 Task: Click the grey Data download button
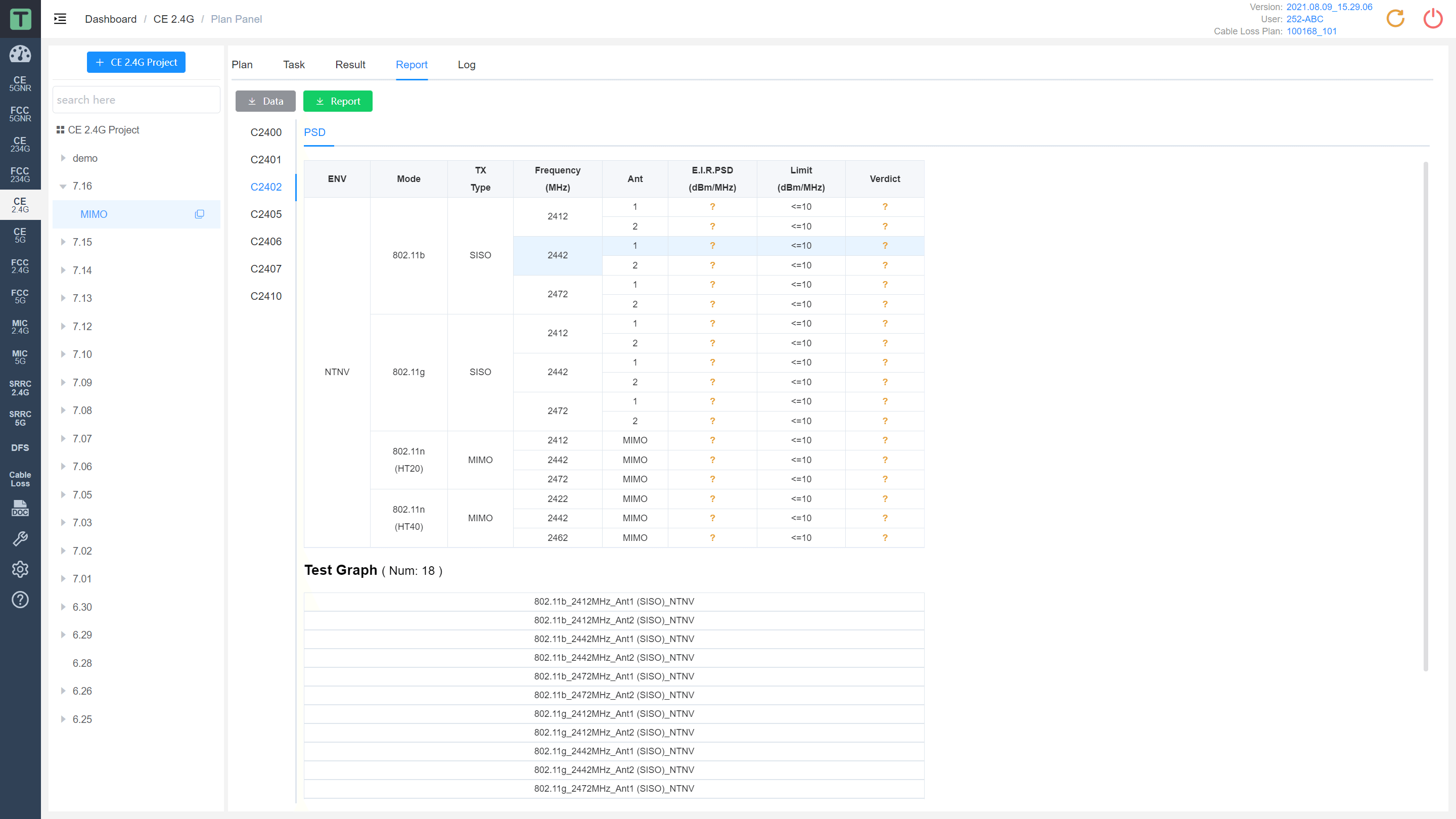[265, 101]
